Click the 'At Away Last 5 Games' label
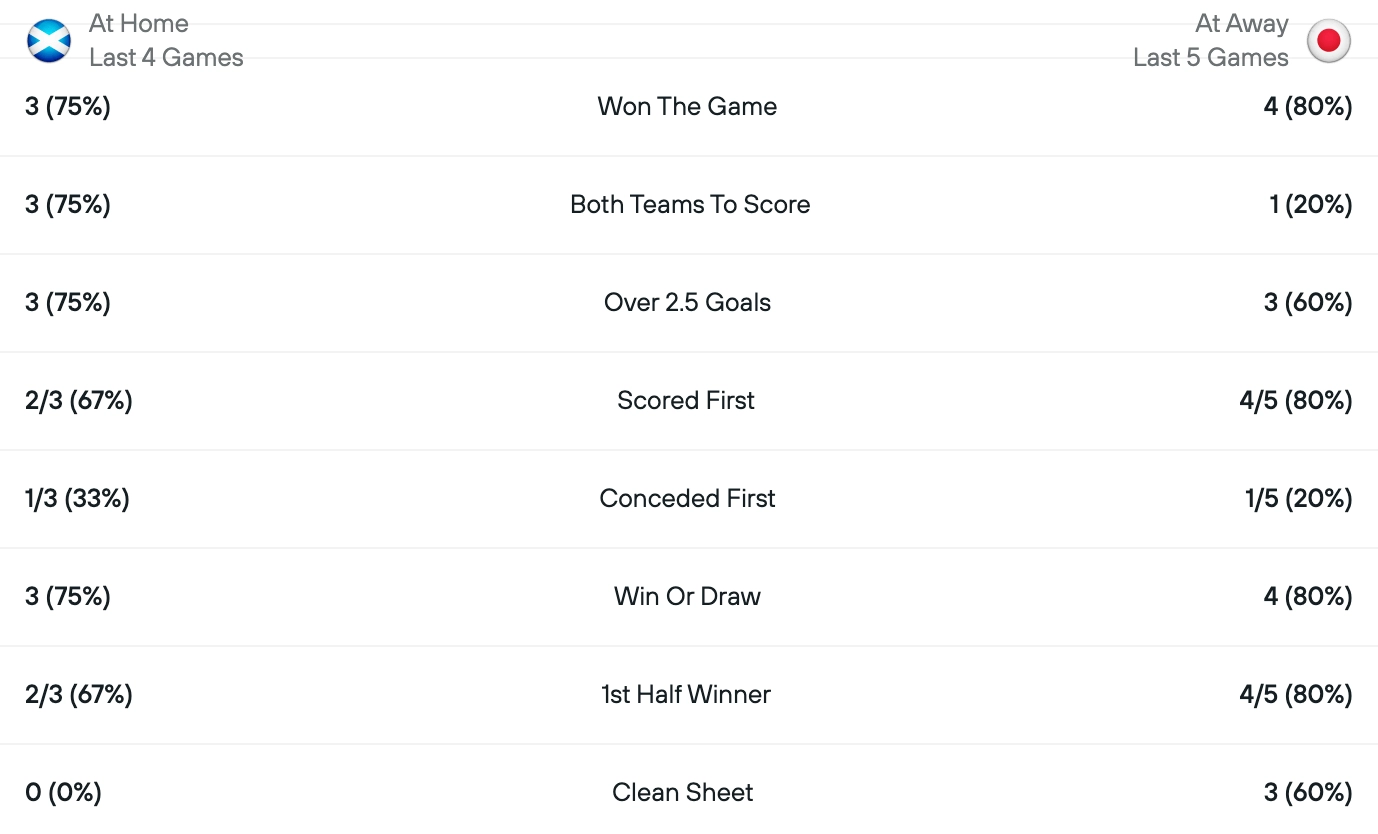1378x834 pixels. coord(1210,41)
